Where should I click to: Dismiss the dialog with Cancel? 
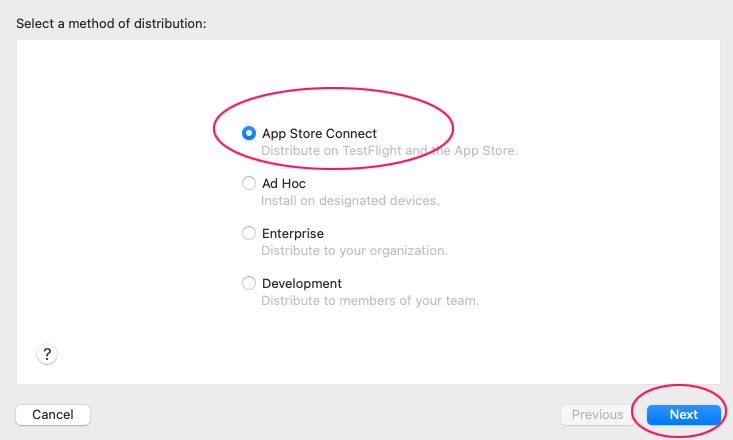click(x=53, y=415)
